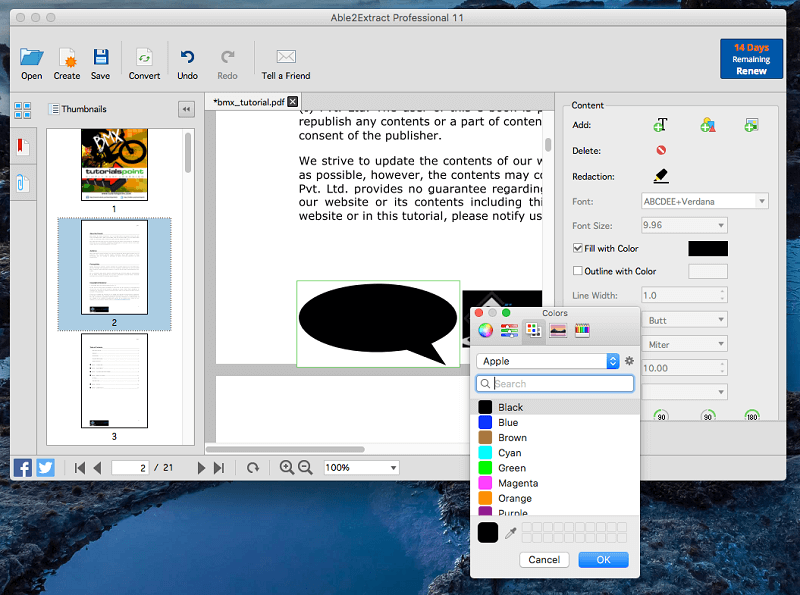Click the Redo button

coord(227,64)
